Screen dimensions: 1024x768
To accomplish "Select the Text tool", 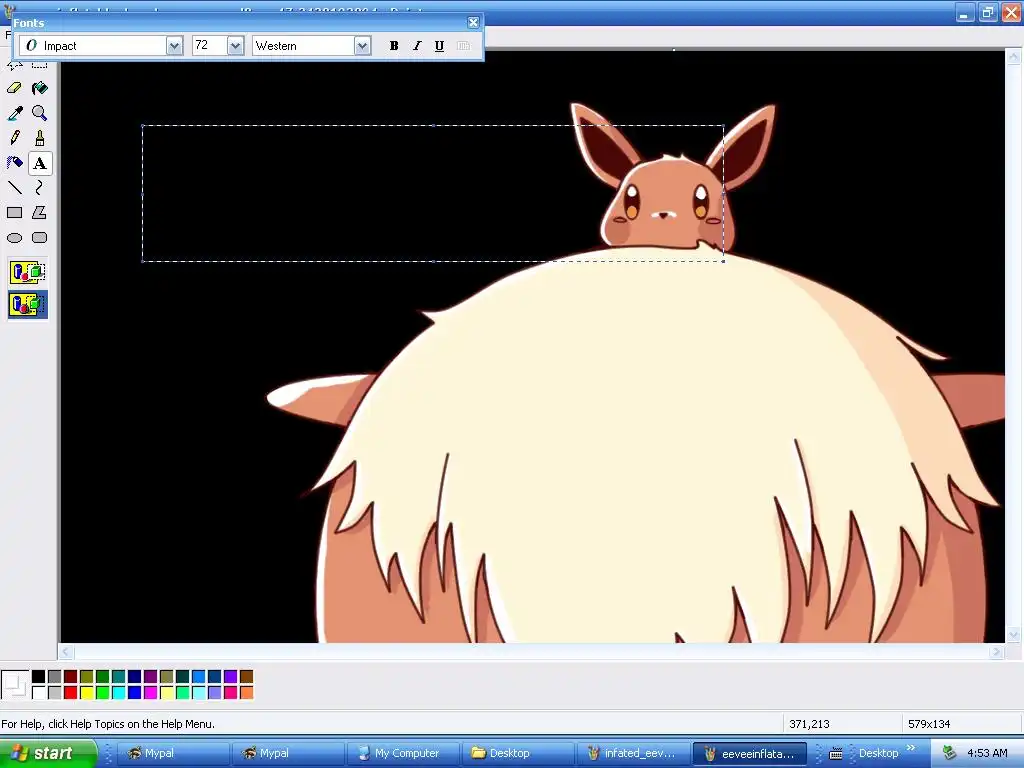I will pyautogui.click(x=40, y=163).
